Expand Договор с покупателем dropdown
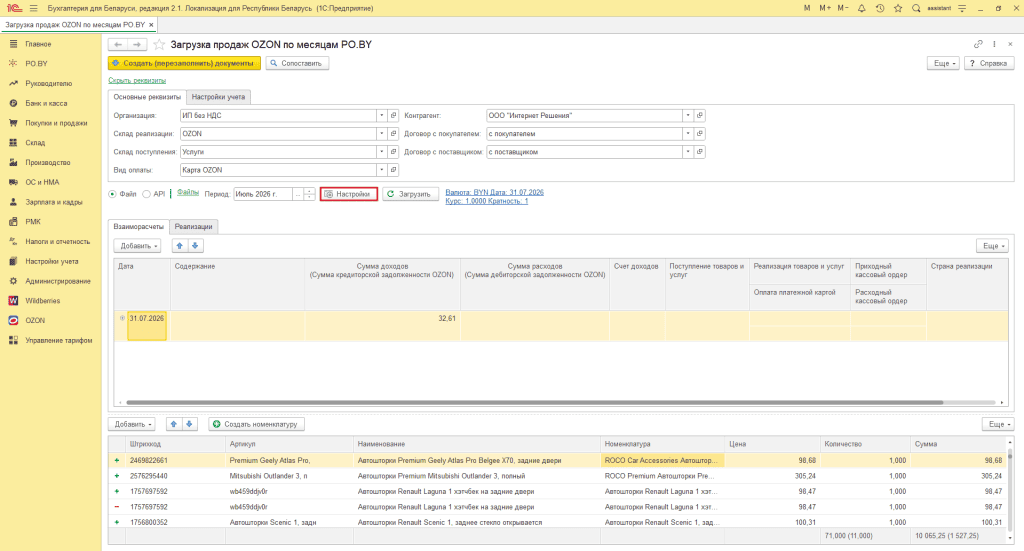The width and height of the screenshot is (1024, 551). 688,134
